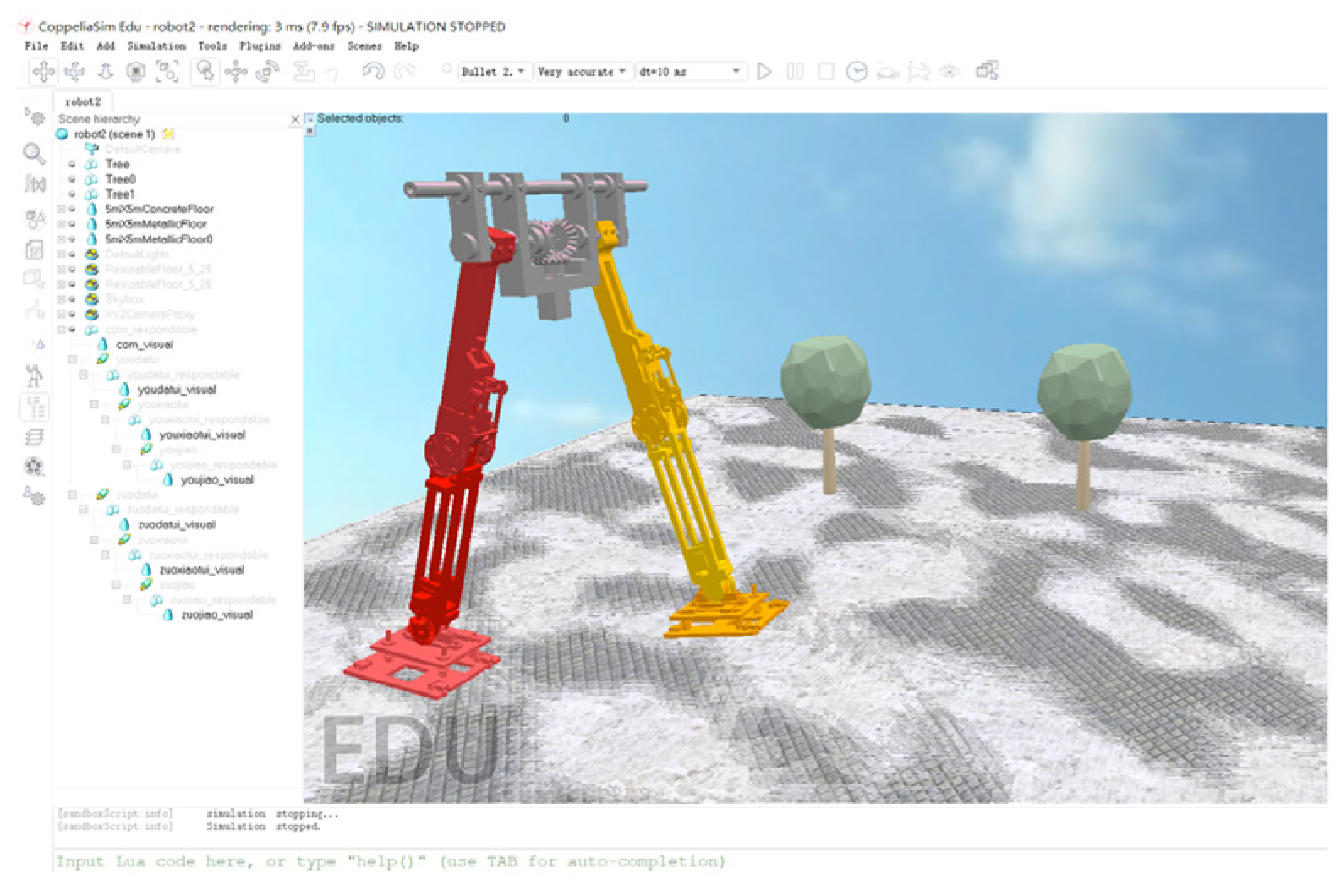
Task: Open the Very accurate dynamics dropdown
Action: click(582, 72)
